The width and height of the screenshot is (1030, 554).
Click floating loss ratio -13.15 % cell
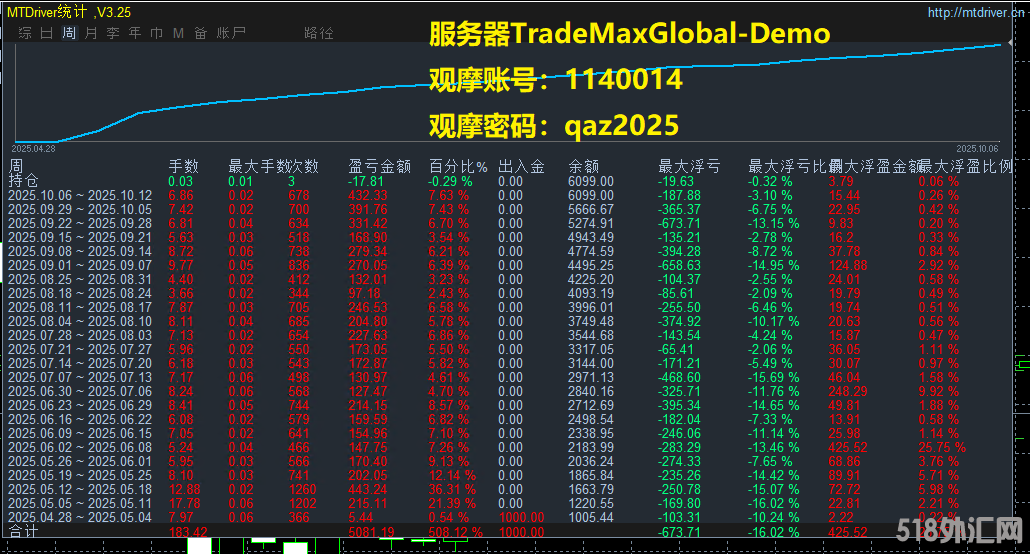[774, 223]
